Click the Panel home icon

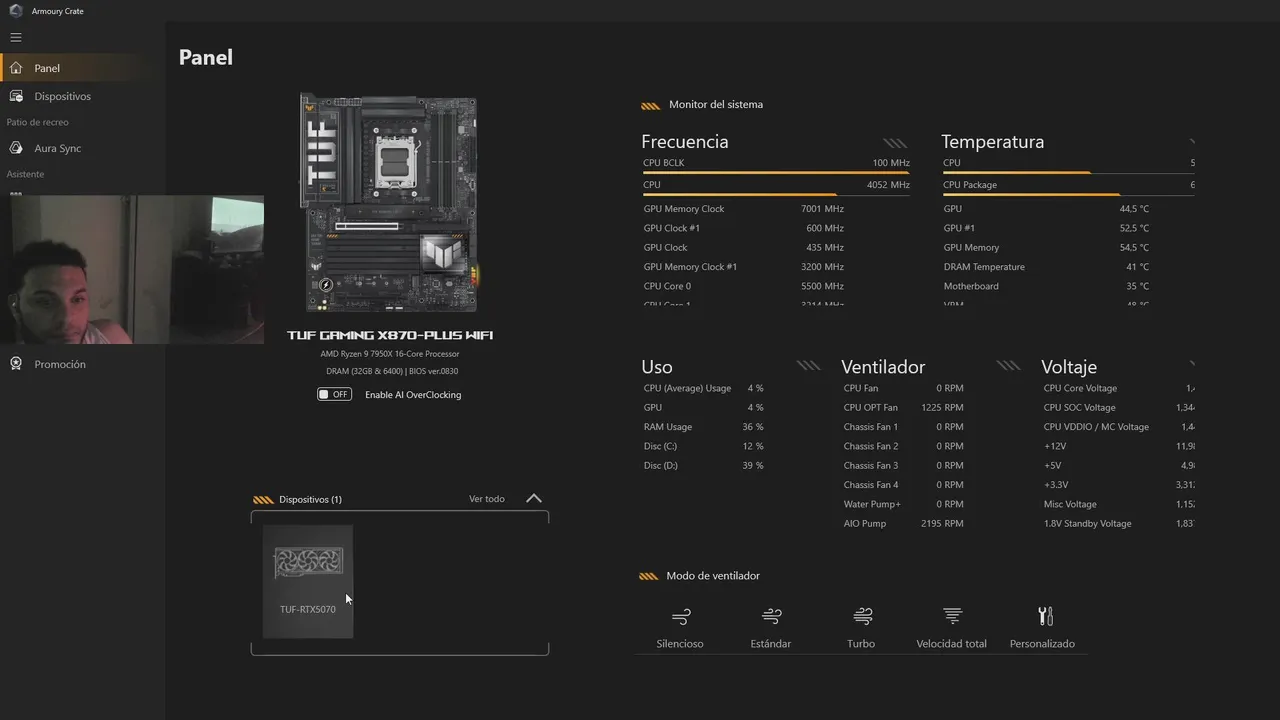(16, 68)
